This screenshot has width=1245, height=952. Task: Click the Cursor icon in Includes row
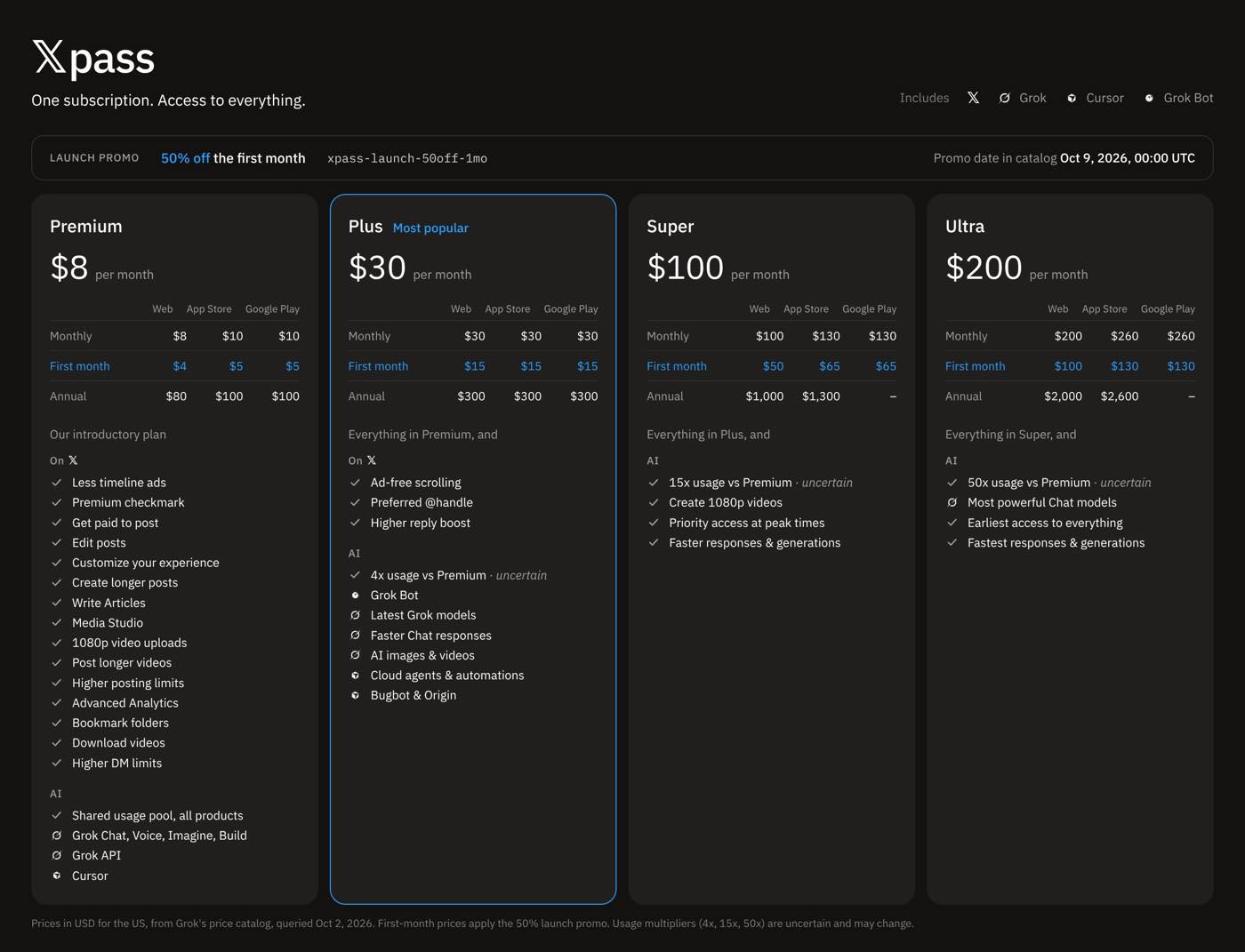click(1072, 98)
